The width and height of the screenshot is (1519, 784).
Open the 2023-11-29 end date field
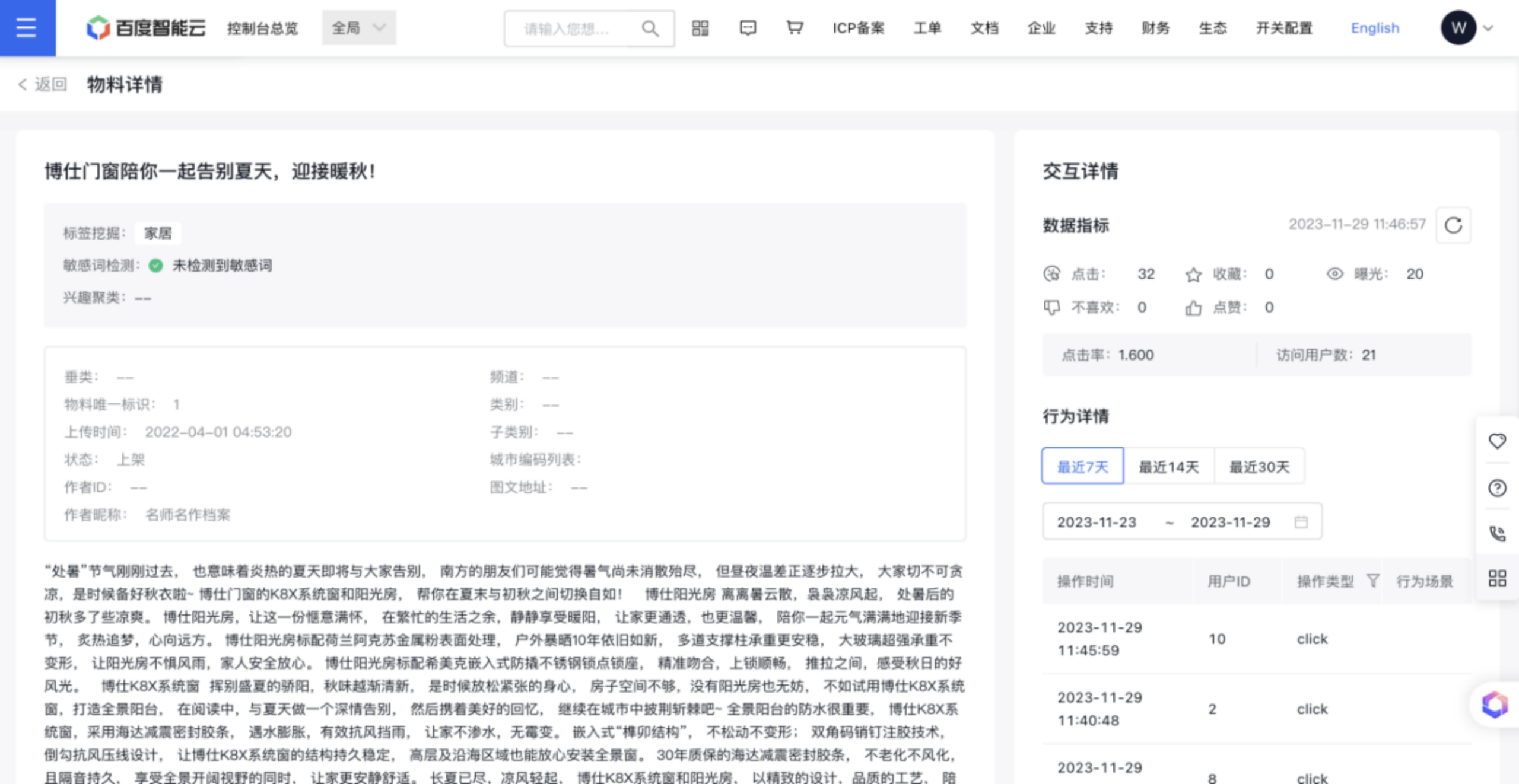tap(1231, 522)
